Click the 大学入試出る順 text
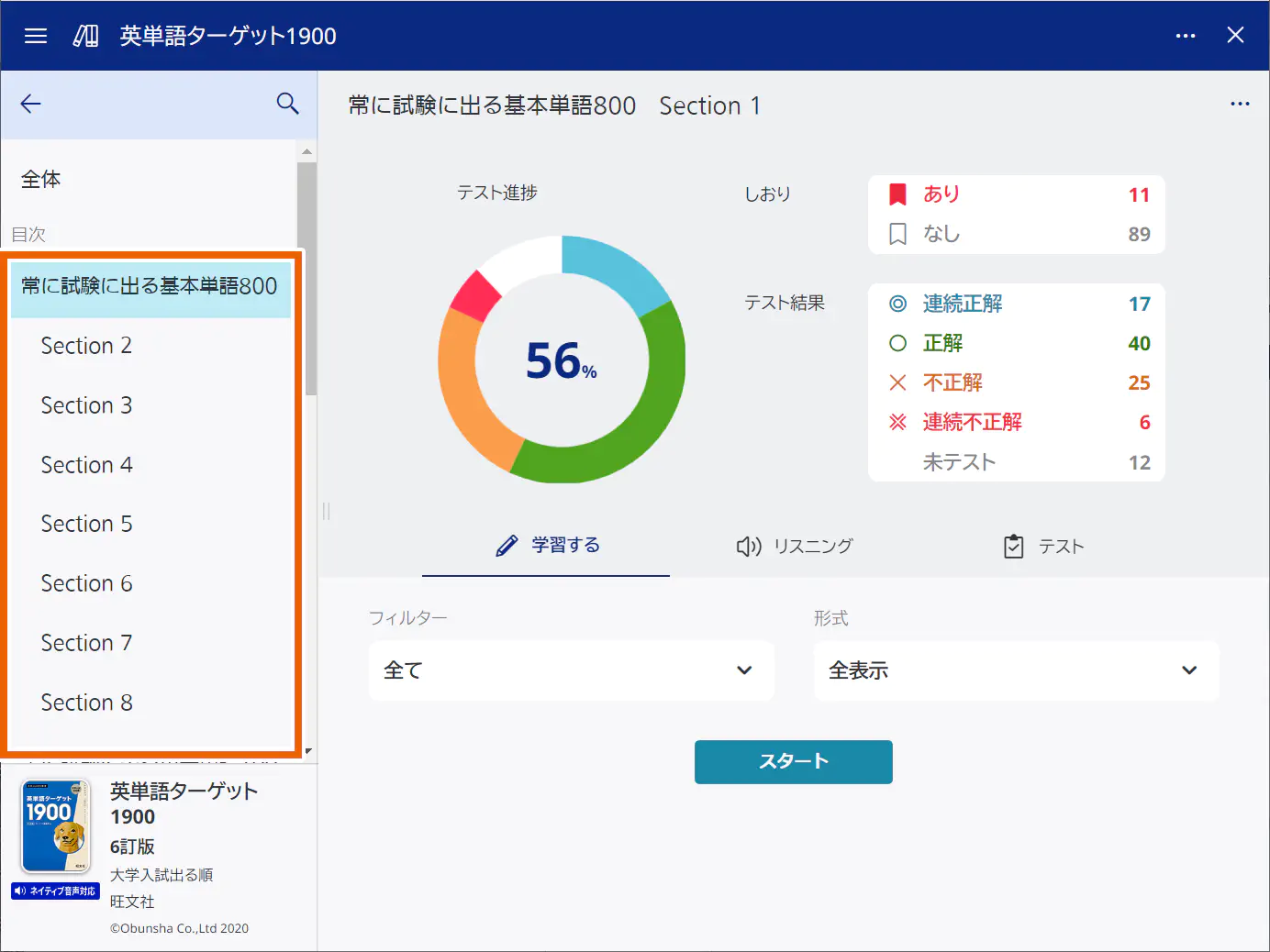Image resolution: width=1270 pixels, height=952 pixels. [x=162, y=875]
